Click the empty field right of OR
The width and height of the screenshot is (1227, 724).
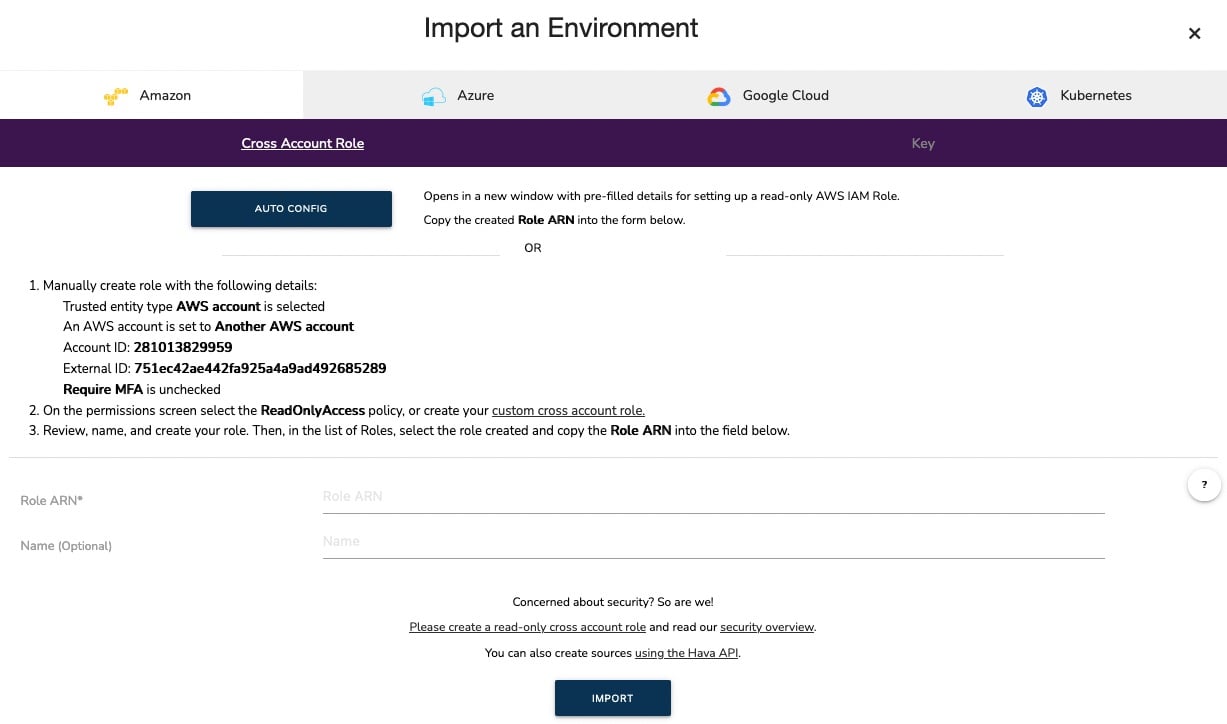pyautogui.click(x=864, y=250)
